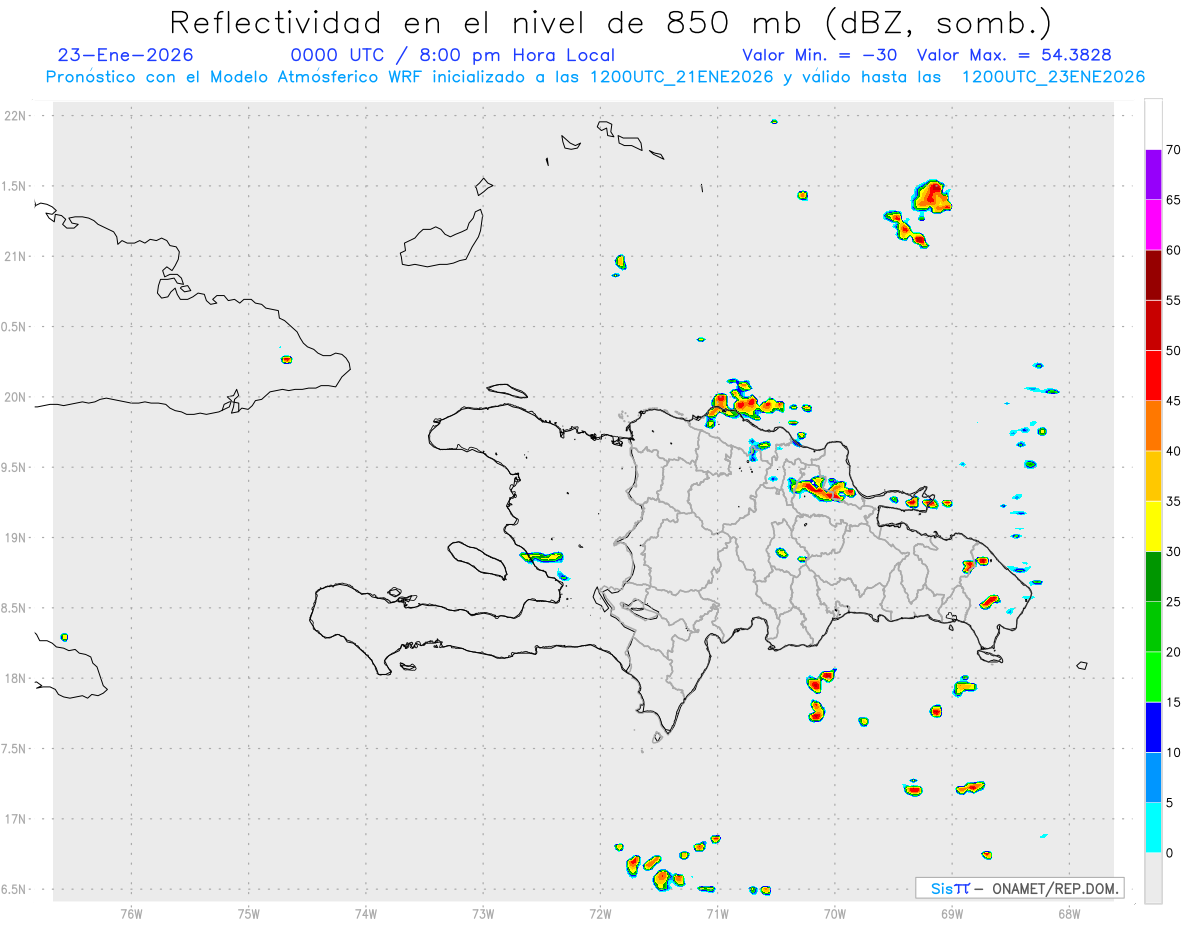
Task: Click the '75W' longitude axis label
Action: pos(249,913)
